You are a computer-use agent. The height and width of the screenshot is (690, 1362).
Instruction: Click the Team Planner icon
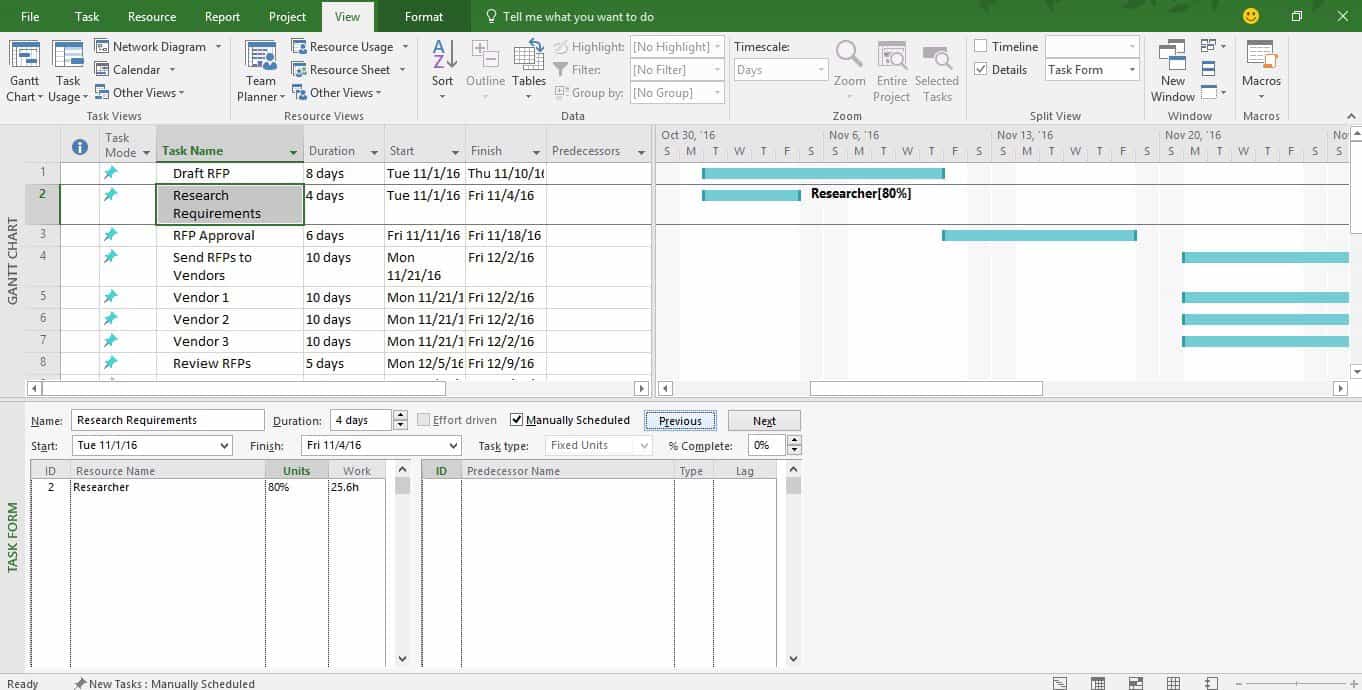click(261, 56)
